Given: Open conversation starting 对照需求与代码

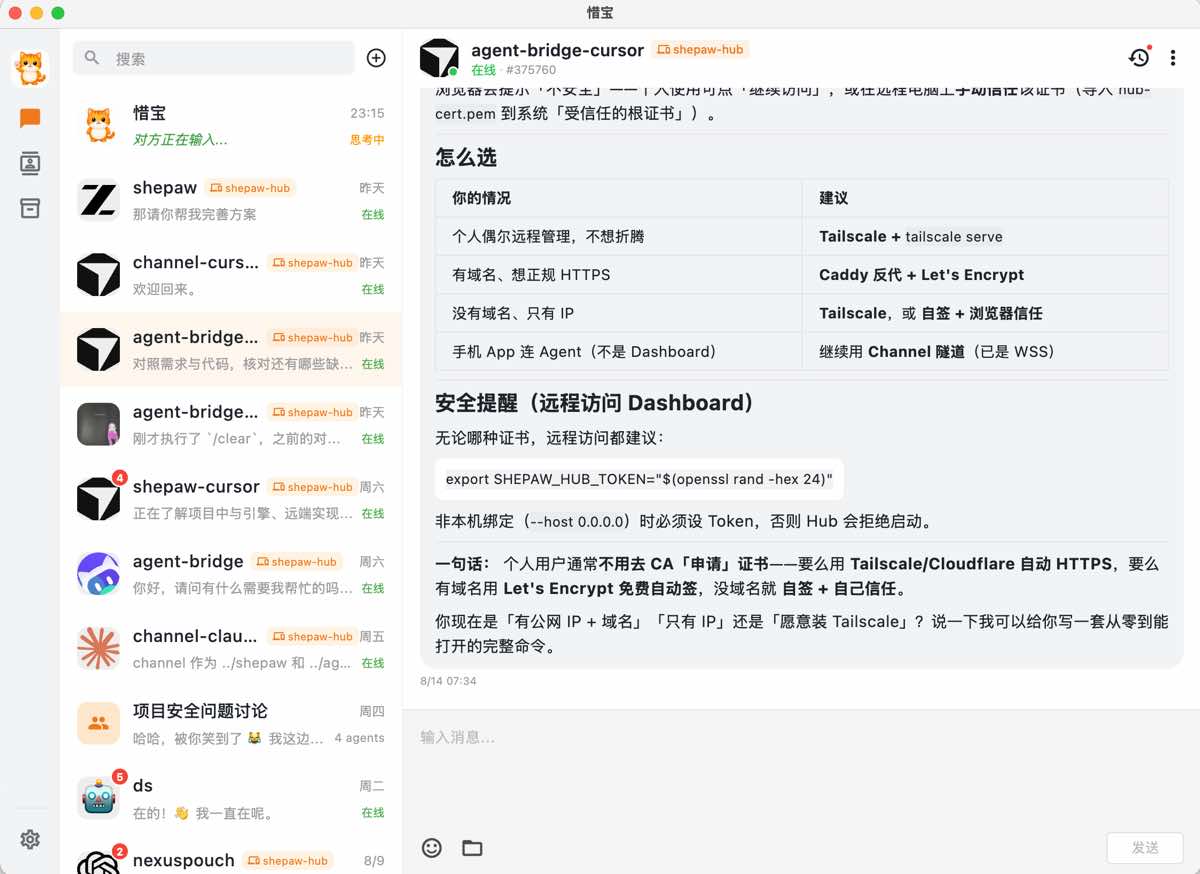Looking at the screenshot, I should coord(231,350).
